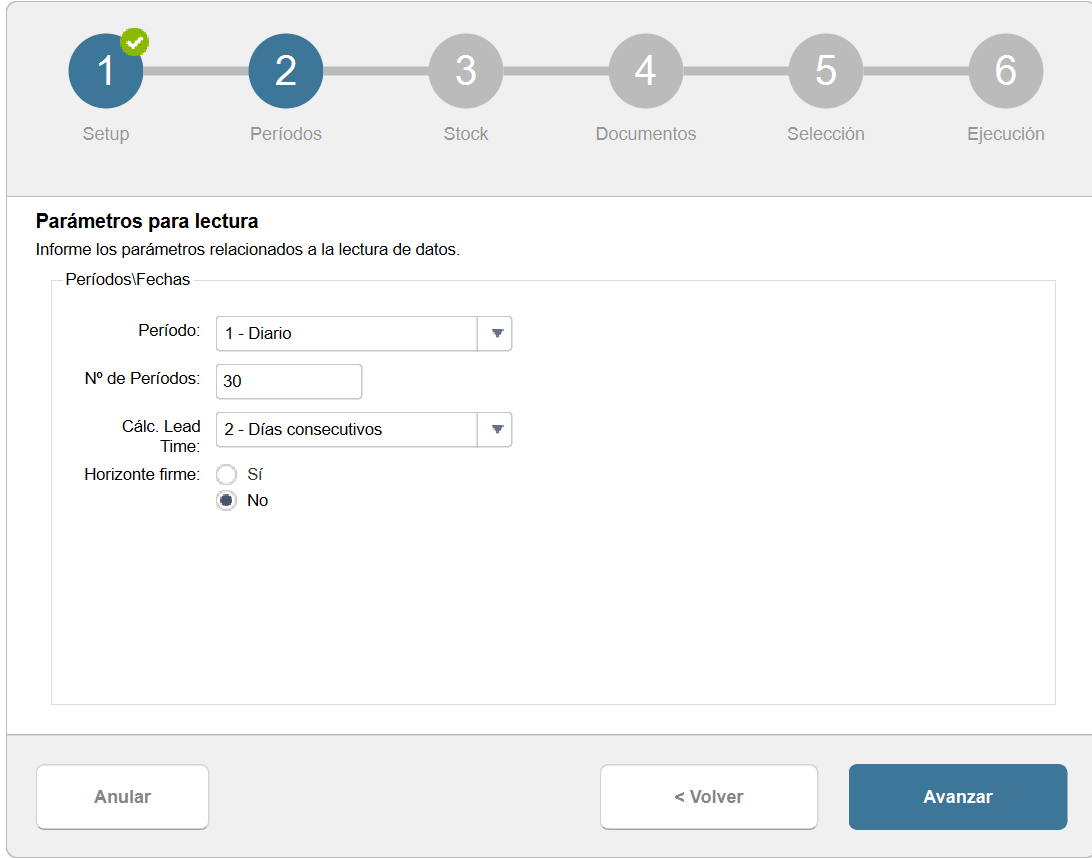1092x858 pixels.
Task: Click the Documentos step label
Action: click(x=646, y=134)
